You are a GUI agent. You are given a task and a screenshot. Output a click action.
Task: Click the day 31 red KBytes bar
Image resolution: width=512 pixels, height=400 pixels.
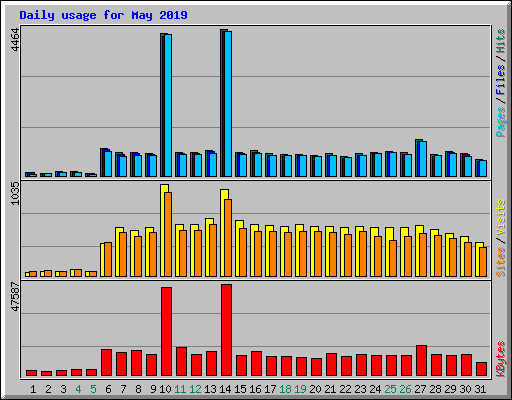pyautogui.click(x=482, y=369)
